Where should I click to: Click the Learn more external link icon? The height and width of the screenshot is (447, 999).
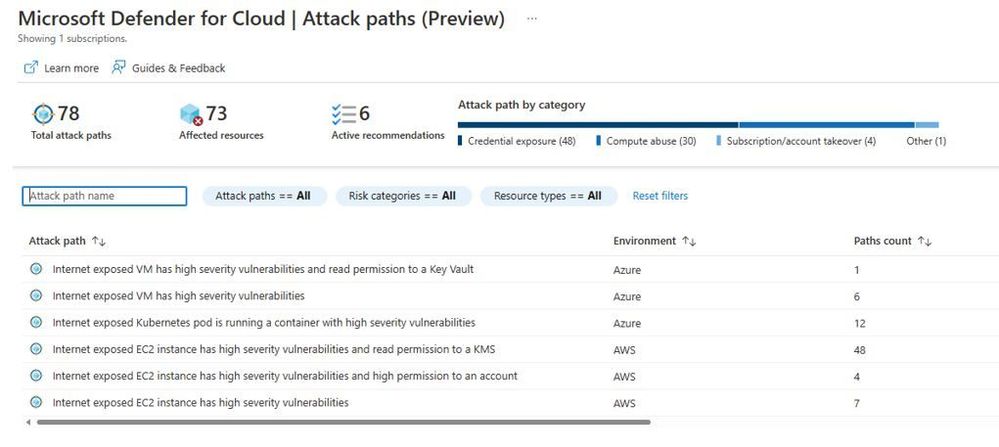31,68
